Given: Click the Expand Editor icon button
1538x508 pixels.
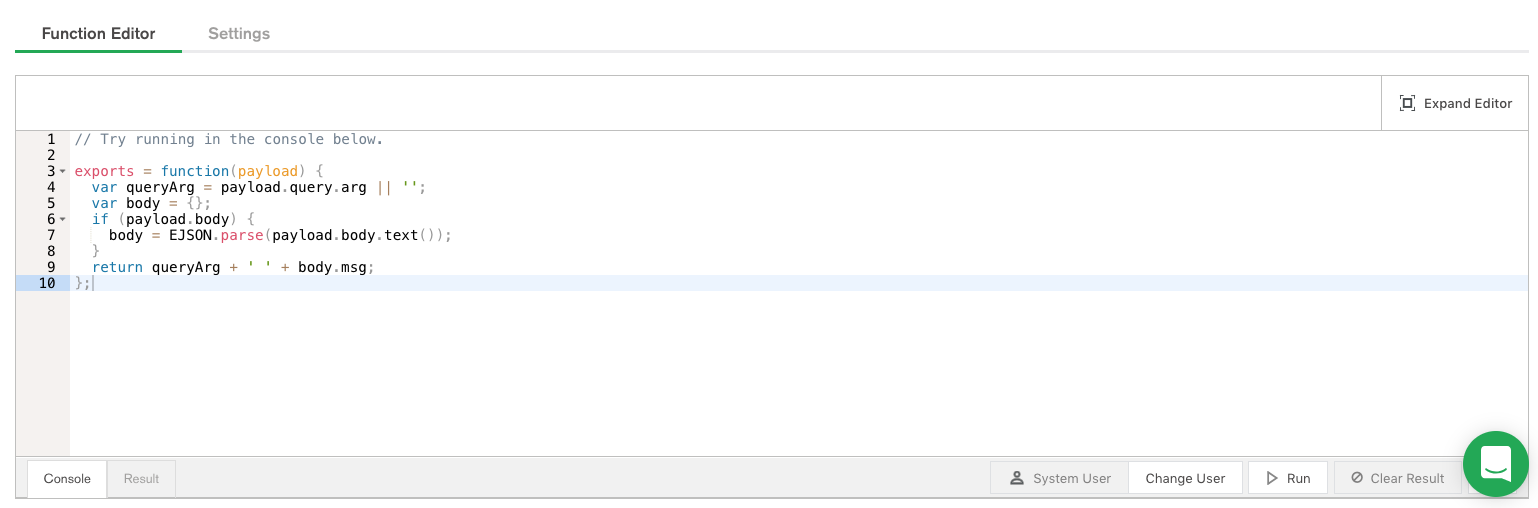Looking at the screenshot, I should tap(1407, 103).
